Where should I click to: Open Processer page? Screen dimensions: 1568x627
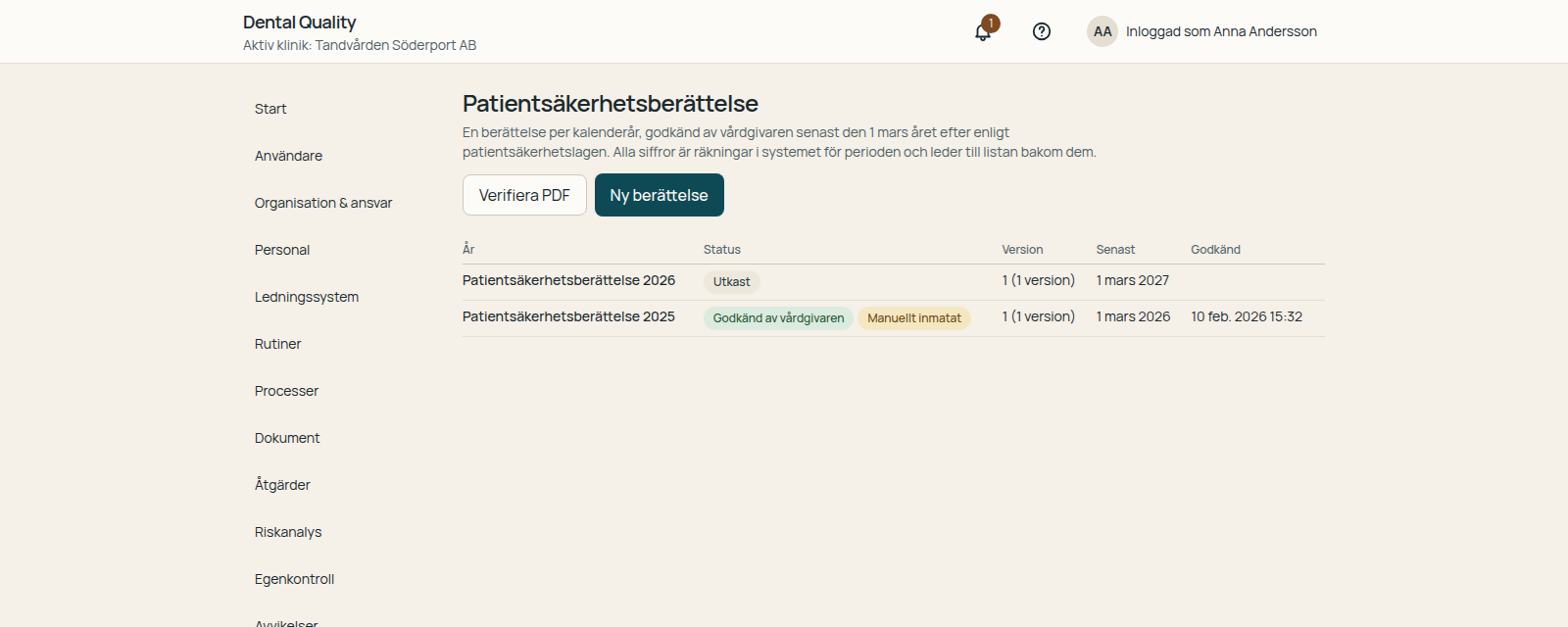[x=286, y=391]
